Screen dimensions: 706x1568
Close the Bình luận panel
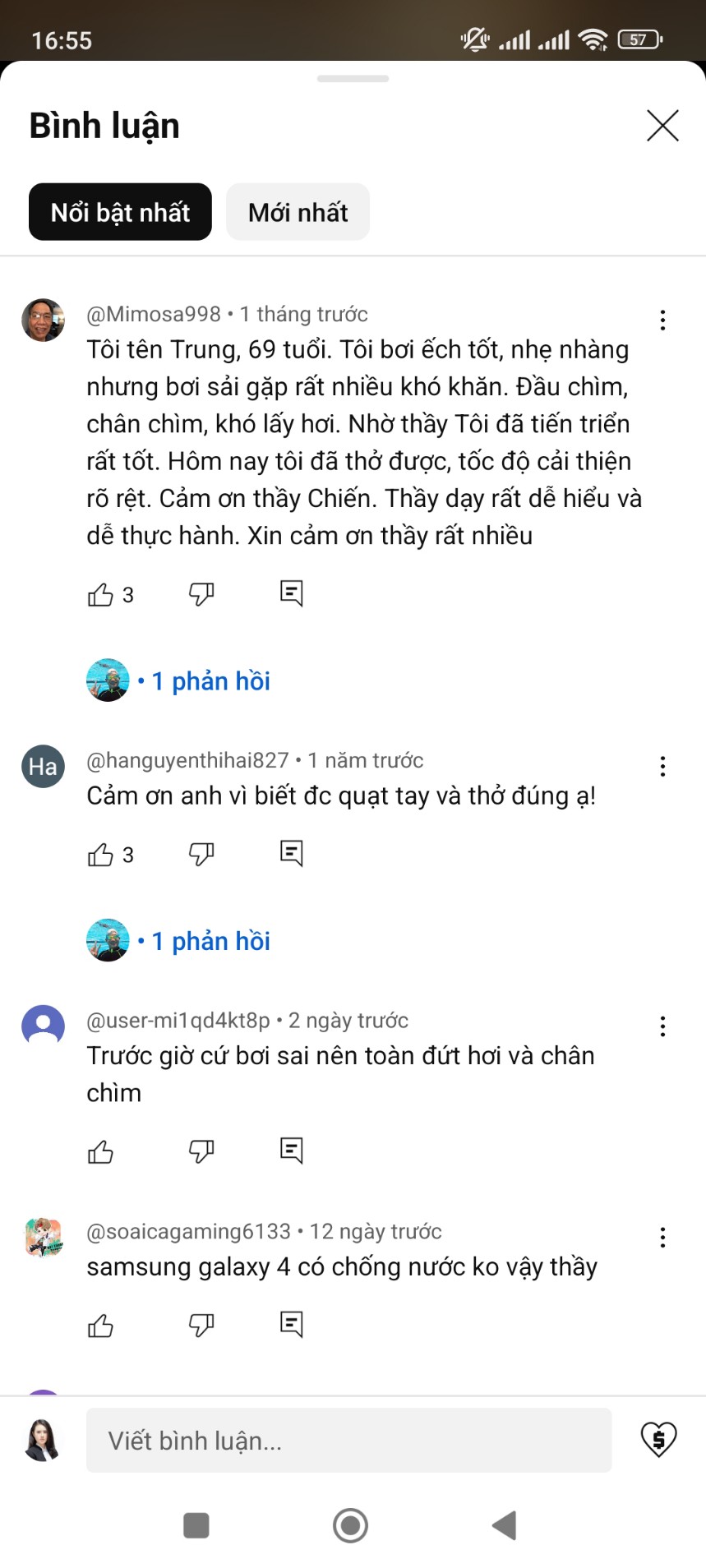(x=662, y=126)
